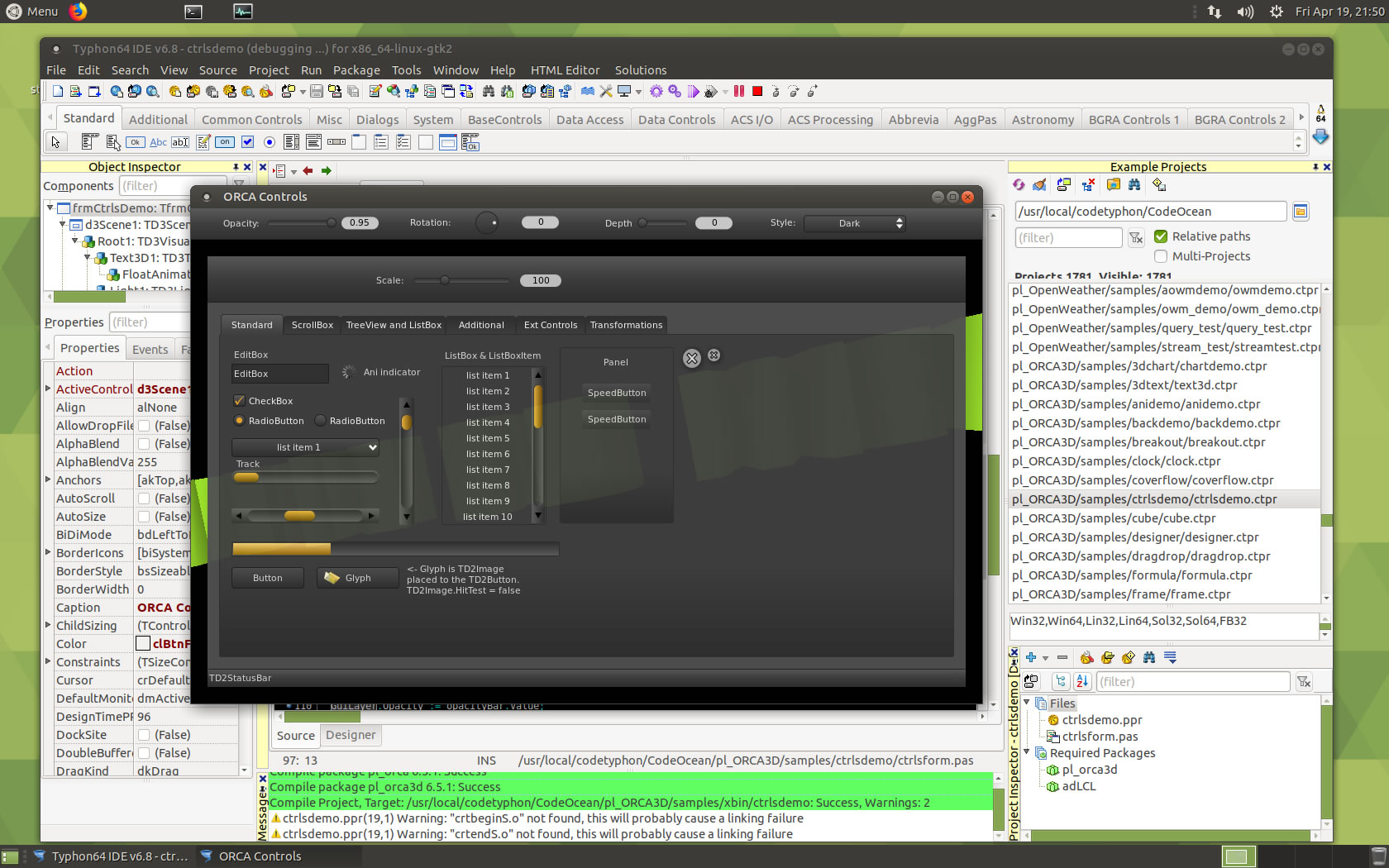
Task: Toggle the DockSite property checkbox
Action: coord(144,735)
